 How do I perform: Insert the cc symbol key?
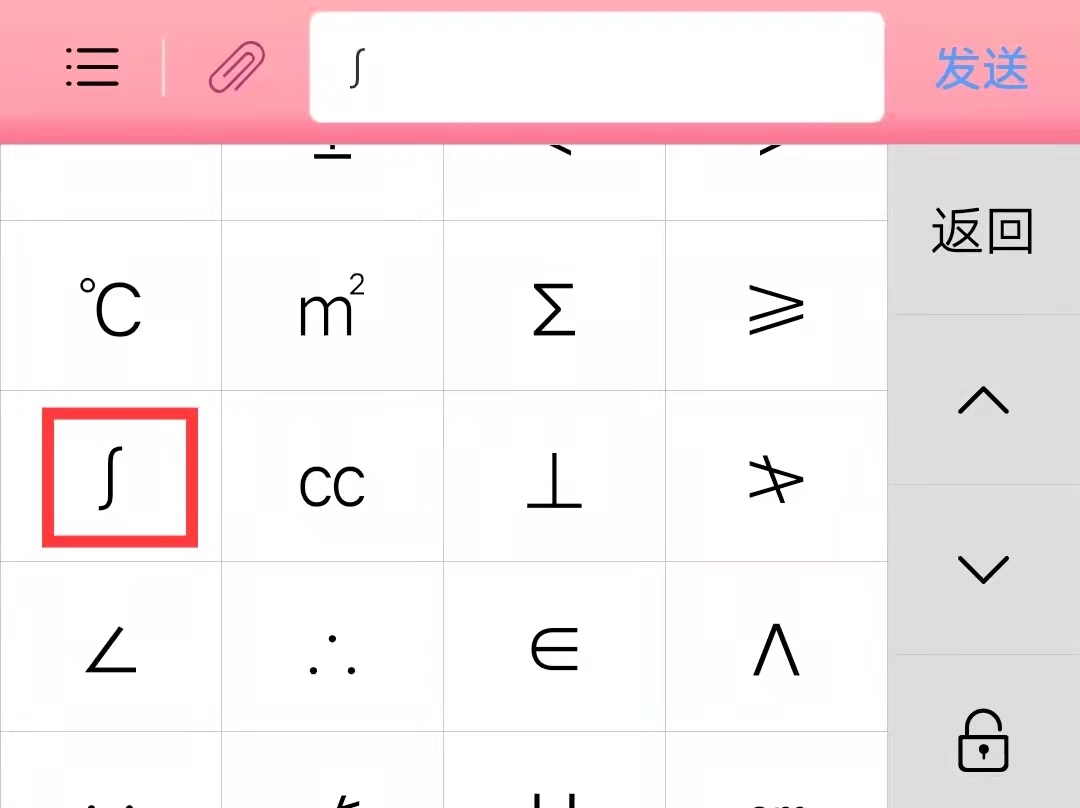[x=333, y=477]
